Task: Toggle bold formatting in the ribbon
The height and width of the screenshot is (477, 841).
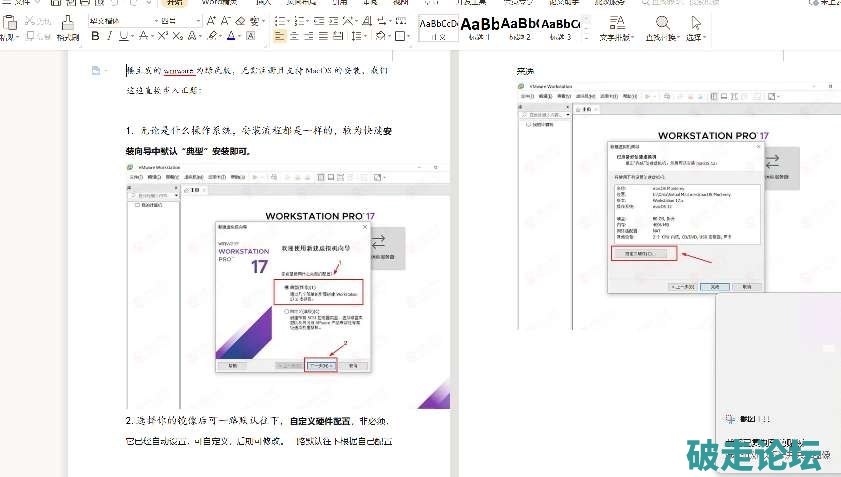Action: 95,36
